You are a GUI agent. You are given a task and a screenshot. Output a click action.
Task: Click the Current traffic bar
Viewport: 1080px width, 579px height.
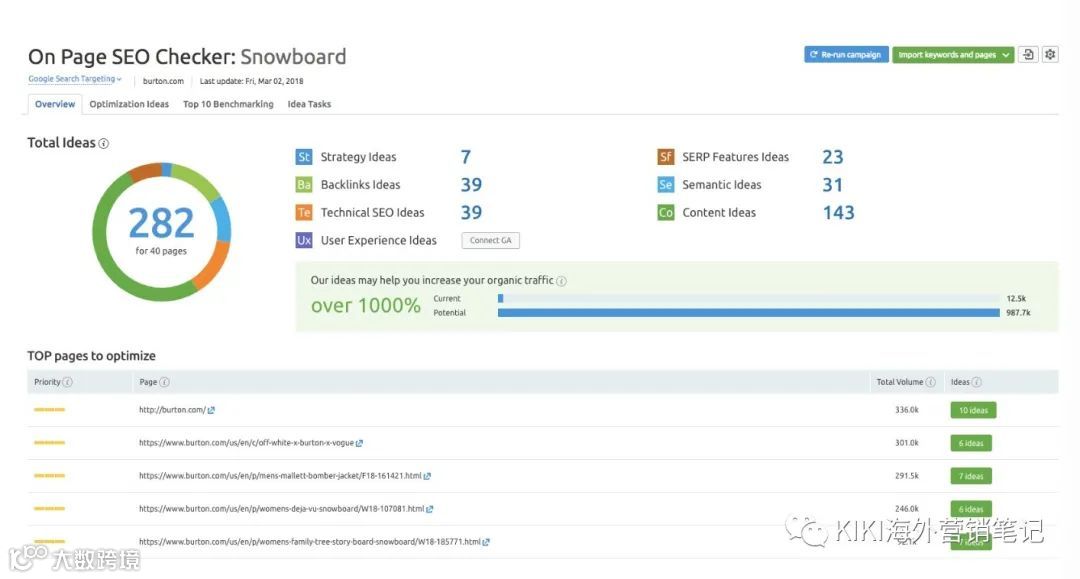click(x=749, y=299)
